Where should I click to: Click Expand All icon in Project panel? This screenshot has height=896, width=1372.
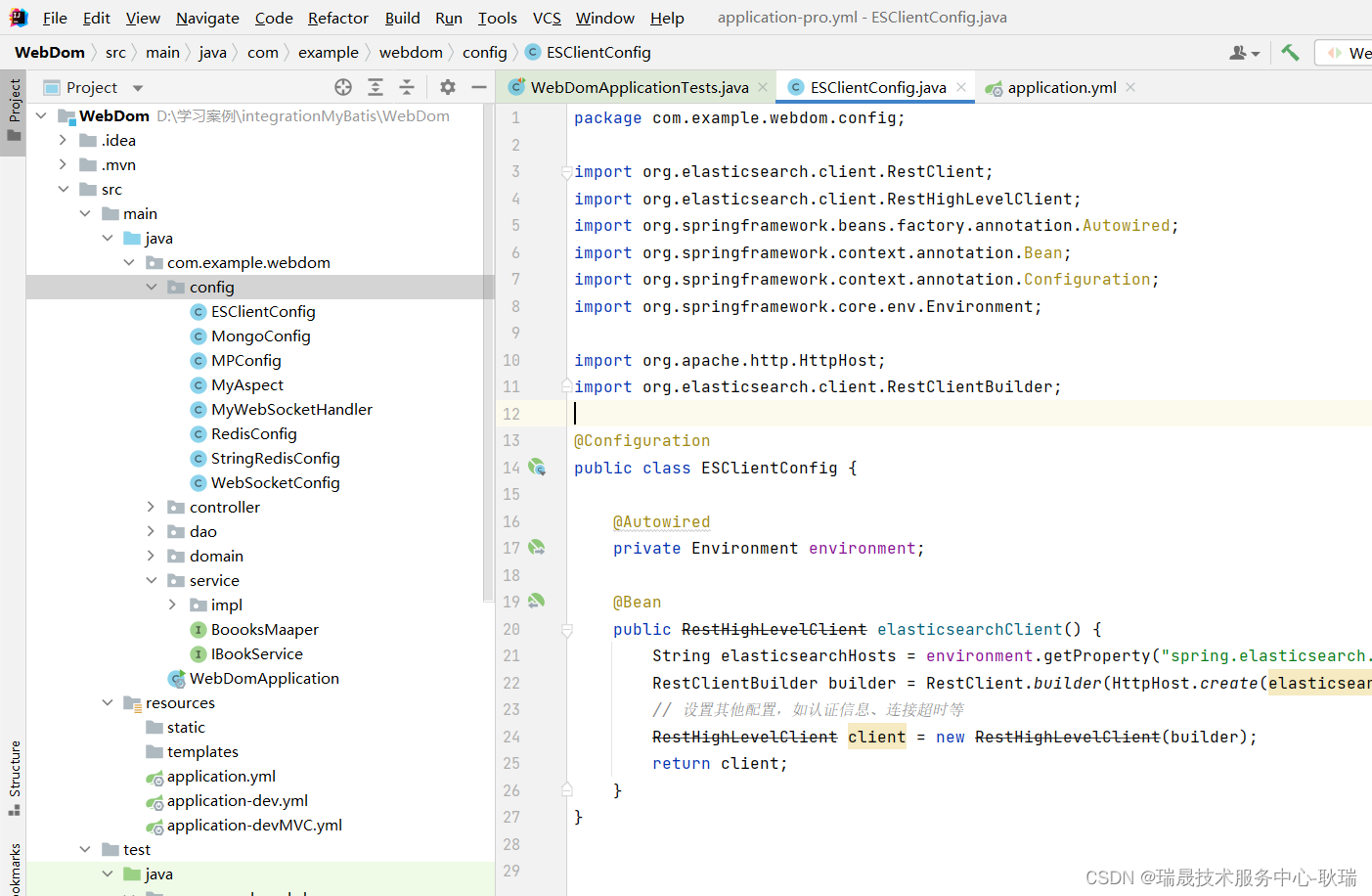[x=376, y=87]
